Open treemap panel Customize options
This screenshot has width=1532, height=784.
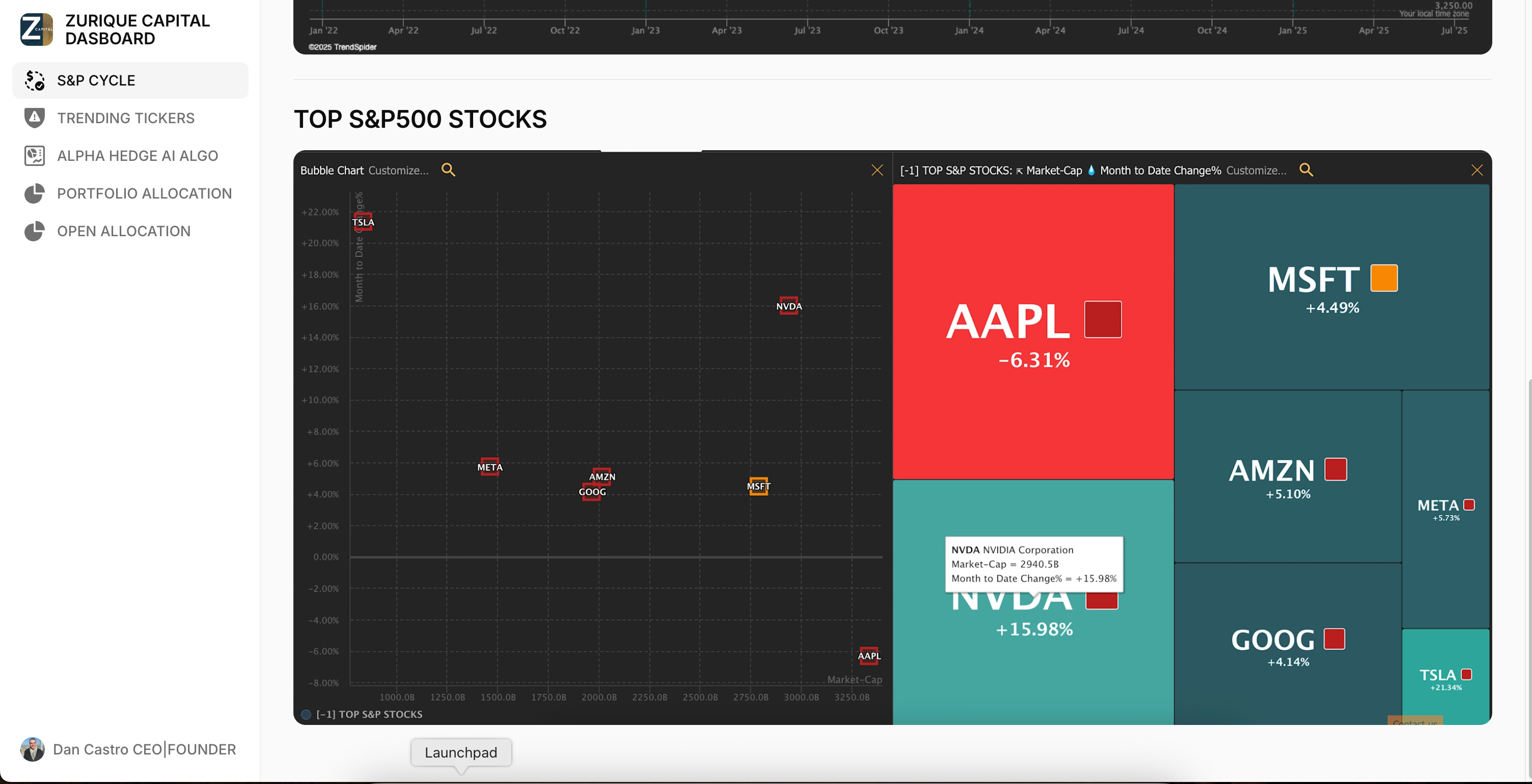coord(1255,171)
